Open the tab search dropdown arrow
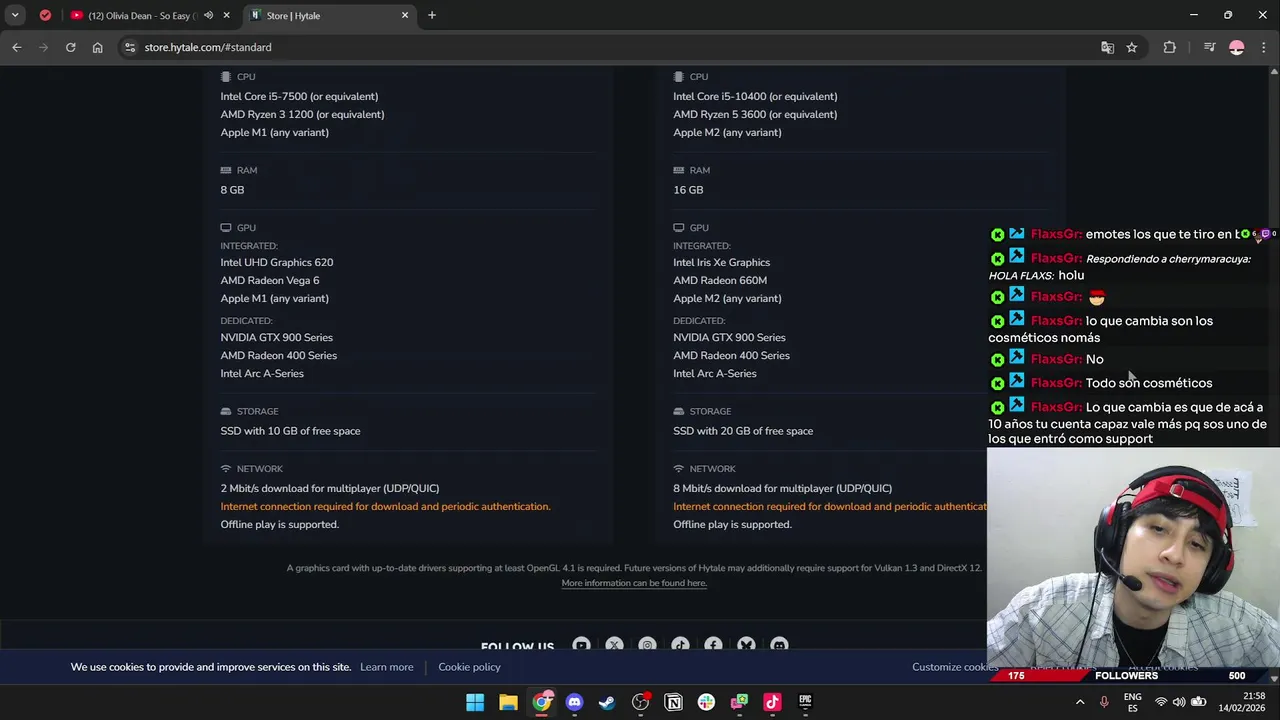This screenshot has height=720, width=1280. [x=15, y=15]
